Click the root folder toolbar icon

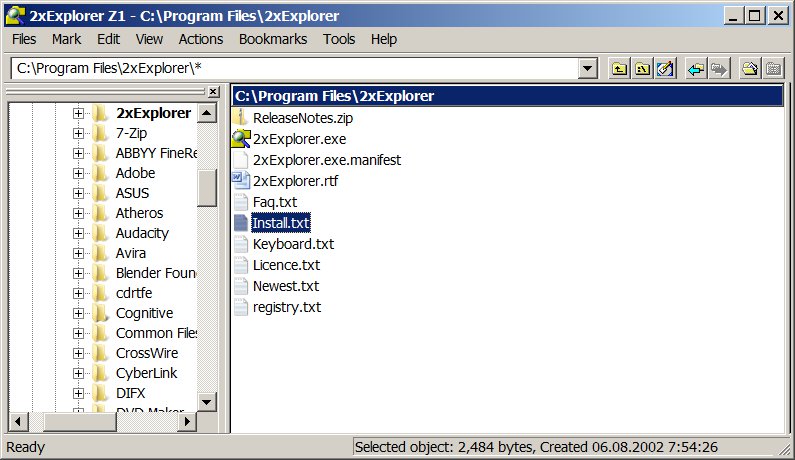pyautogui.click(x=642, y=68)
